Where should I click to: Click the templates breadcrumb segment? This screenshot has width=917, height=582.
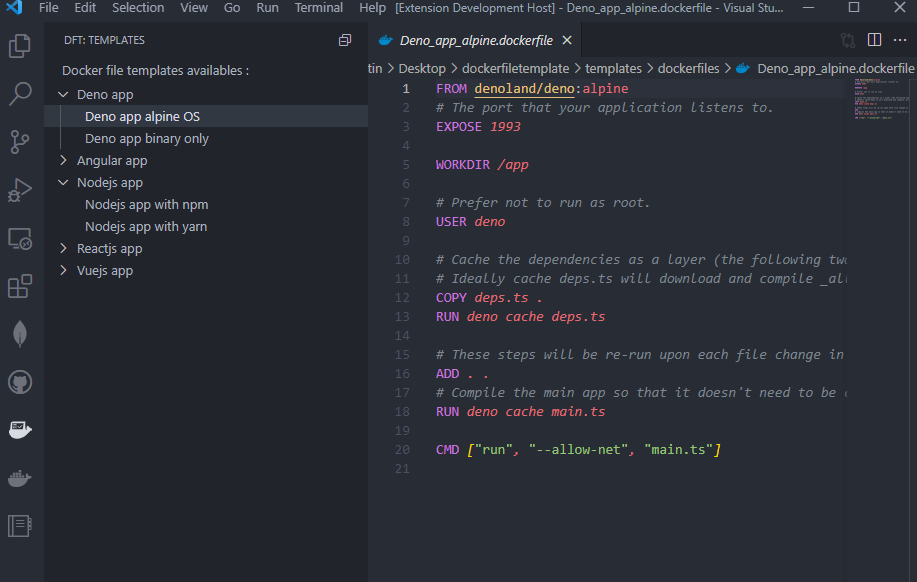click(x=613, y=68)
